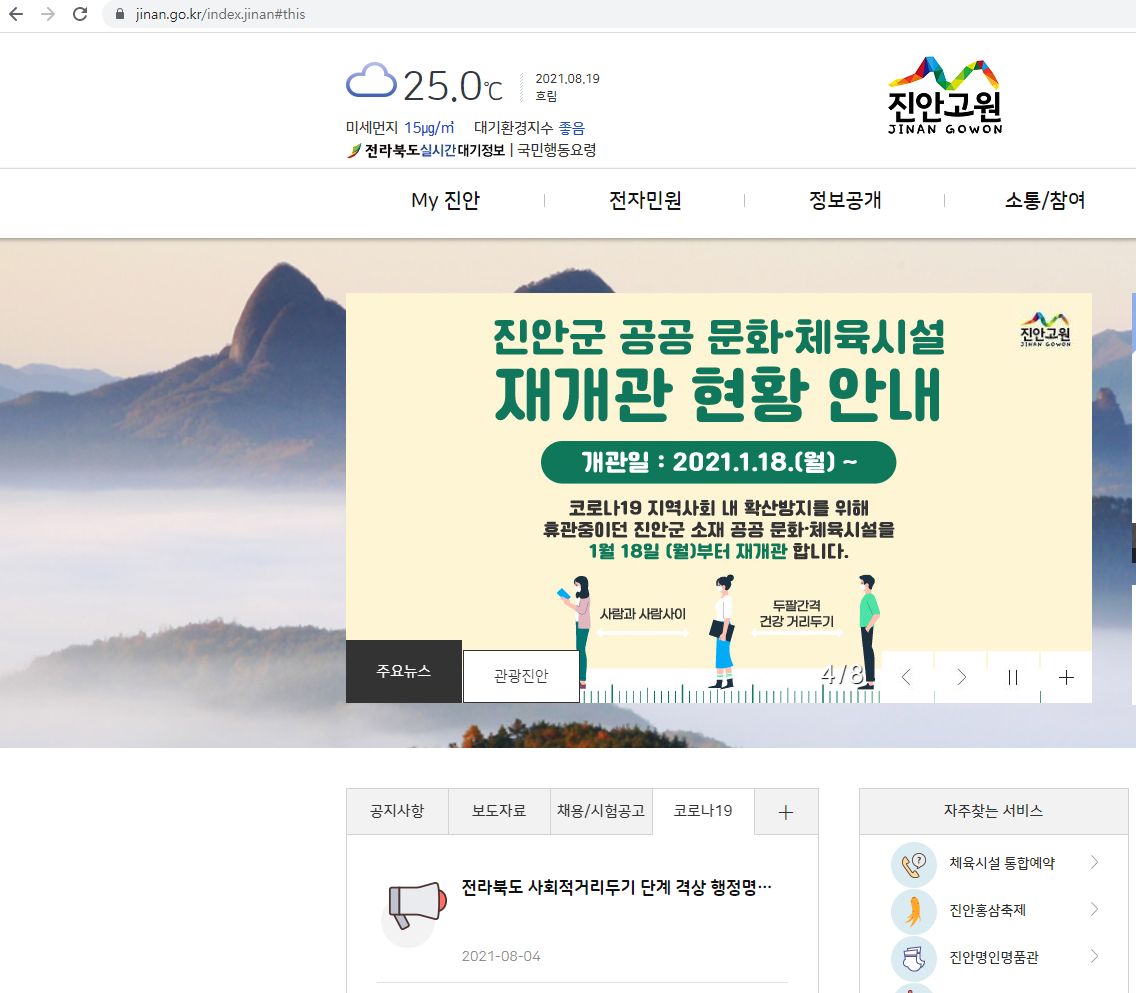This screenshot has height=993, width=1136.
Task: Open more notices with plus tab
Action: tap(786, 812)
